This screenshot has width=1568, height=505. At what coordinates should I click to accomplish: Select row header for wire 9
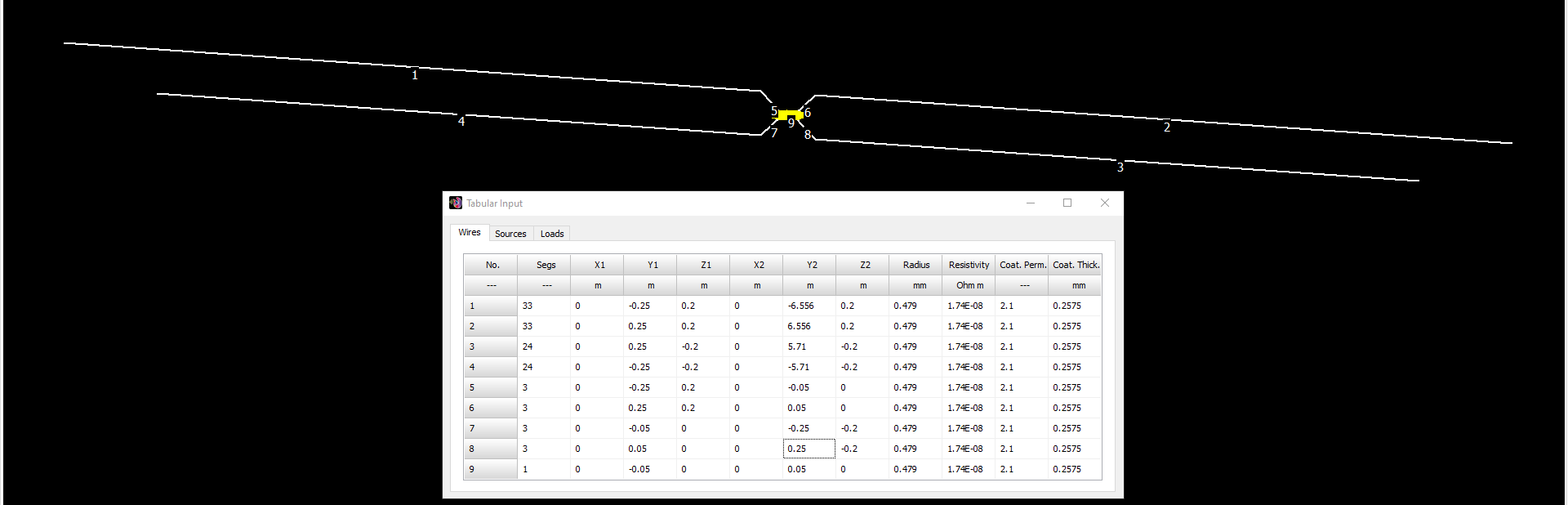491,469
